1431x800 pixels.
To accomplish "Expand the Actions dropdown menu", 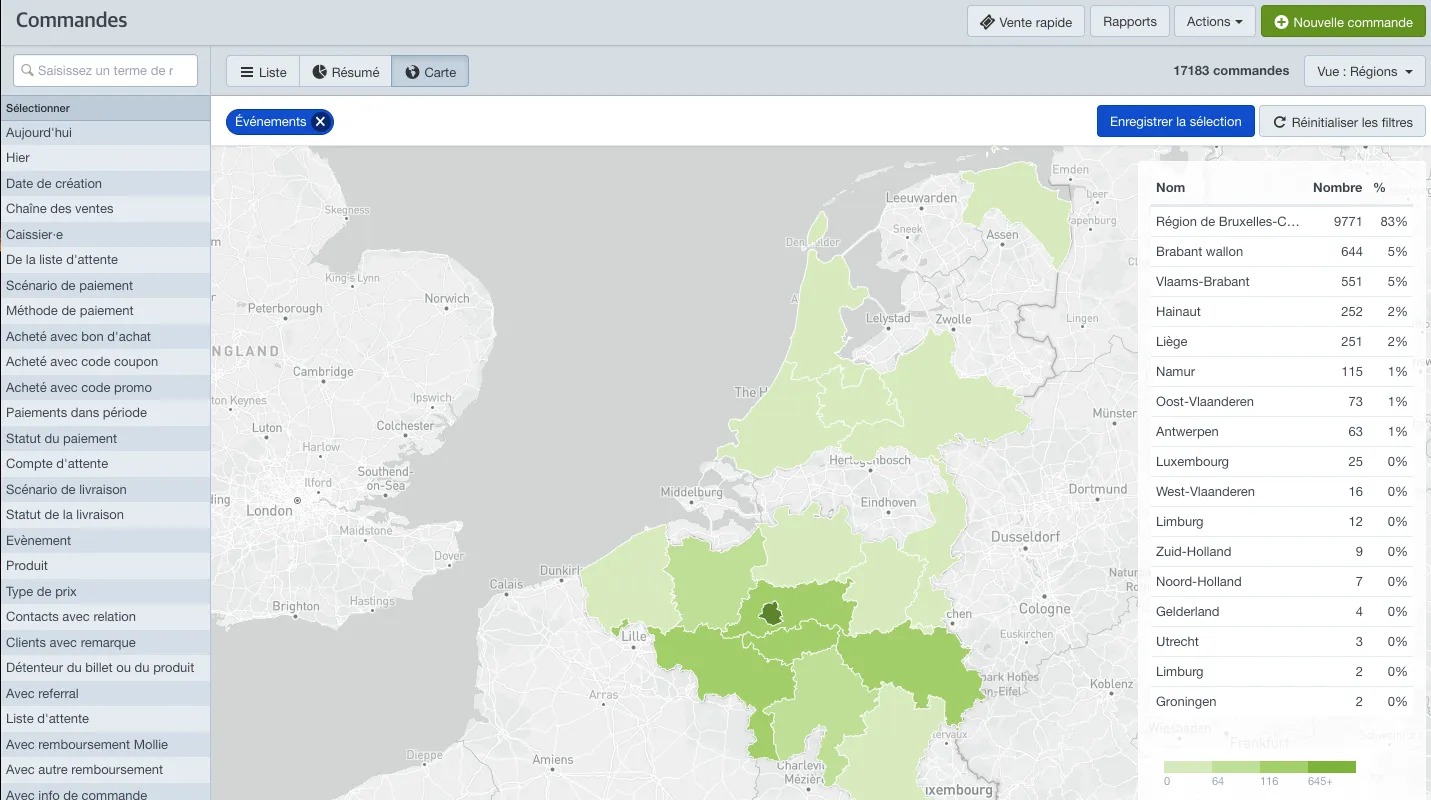I will pos(1214,22).
